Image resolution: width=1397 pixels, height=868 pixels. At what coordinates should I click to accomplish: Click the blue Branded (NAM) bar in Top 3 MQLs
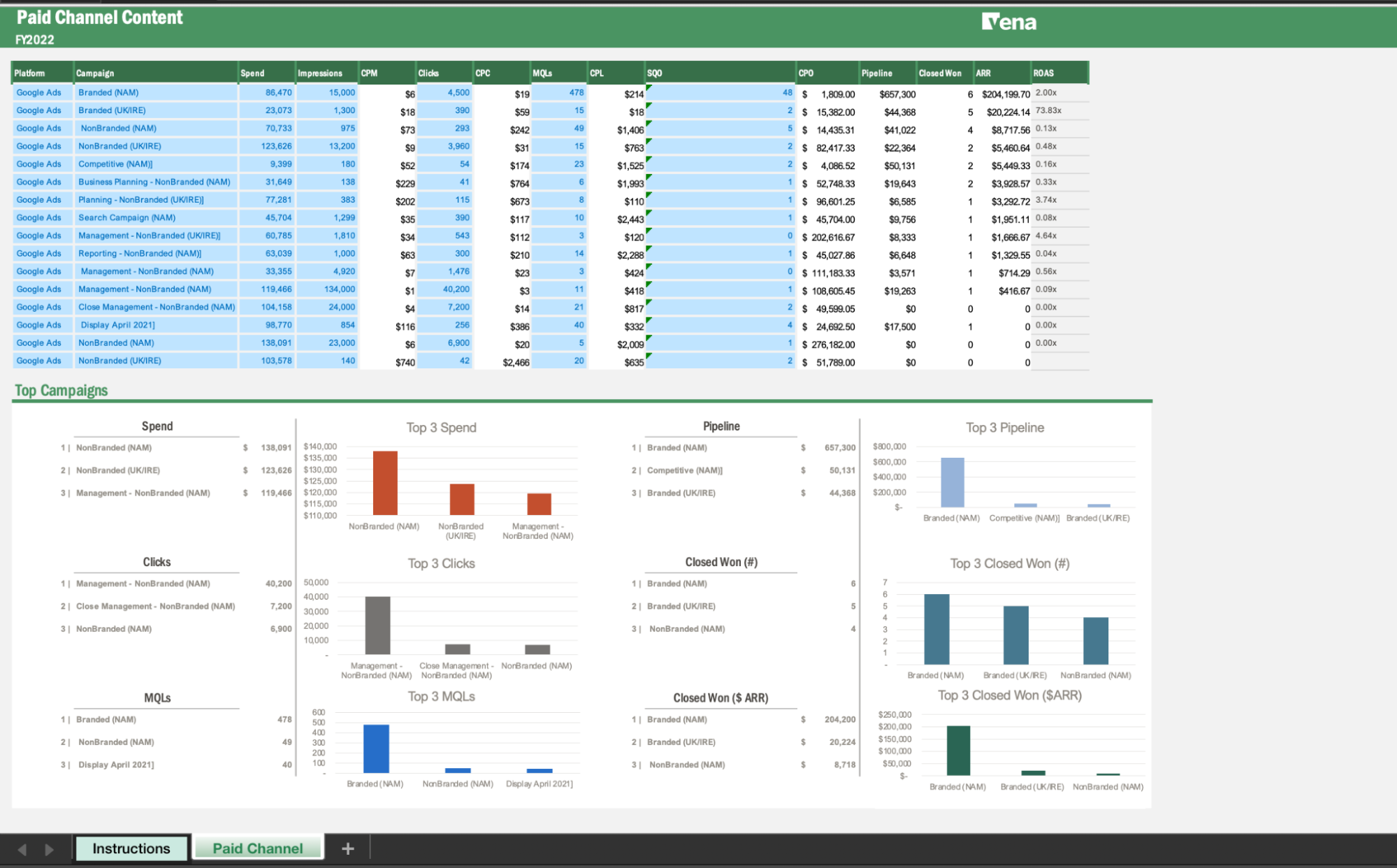click(x=376, y=748)
